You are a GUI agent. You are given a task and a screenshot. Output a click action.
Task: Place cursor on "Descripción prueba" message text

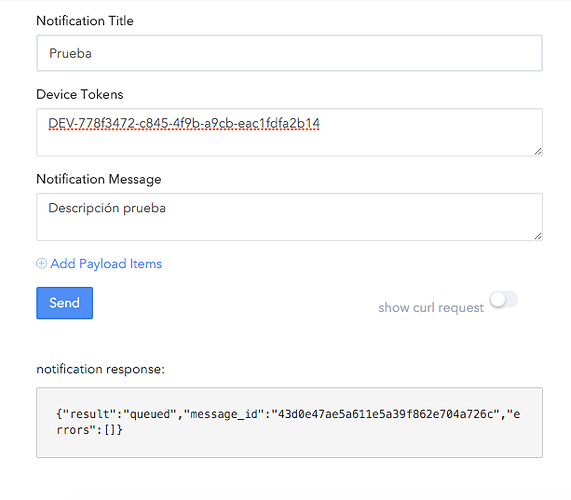[107, 208]
